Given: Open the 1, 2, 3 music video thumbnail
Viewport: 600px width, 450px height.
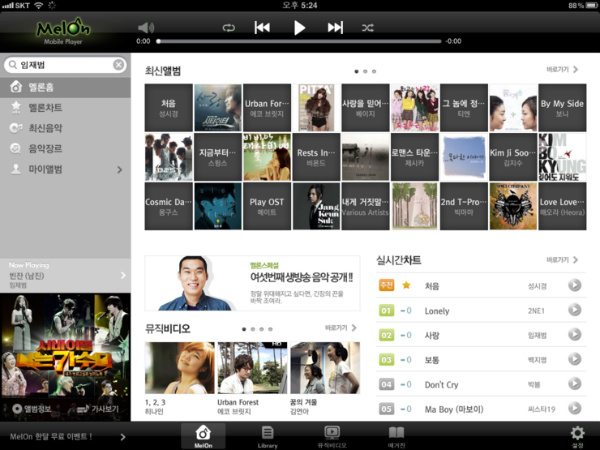Looking at the screenshot, I should [x=179, y=368].
